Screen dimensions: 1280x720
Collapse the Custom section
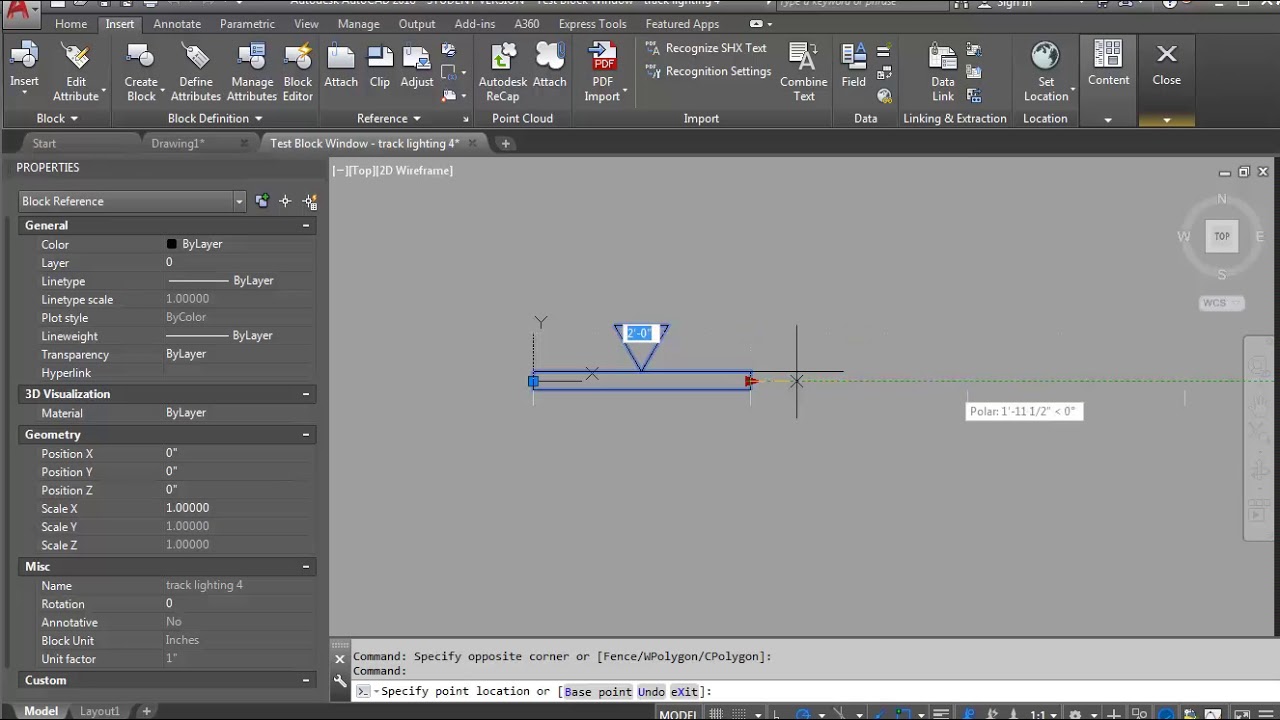coord(306,680)
